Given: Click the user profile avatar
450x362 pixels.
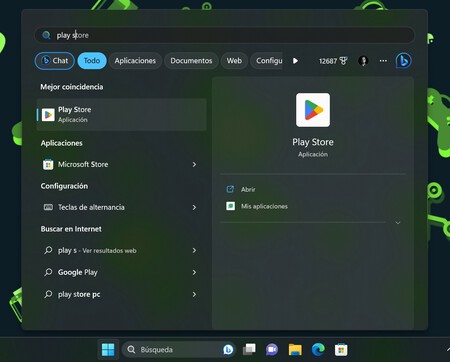Looking at the screenshot, I should [363, 61].
